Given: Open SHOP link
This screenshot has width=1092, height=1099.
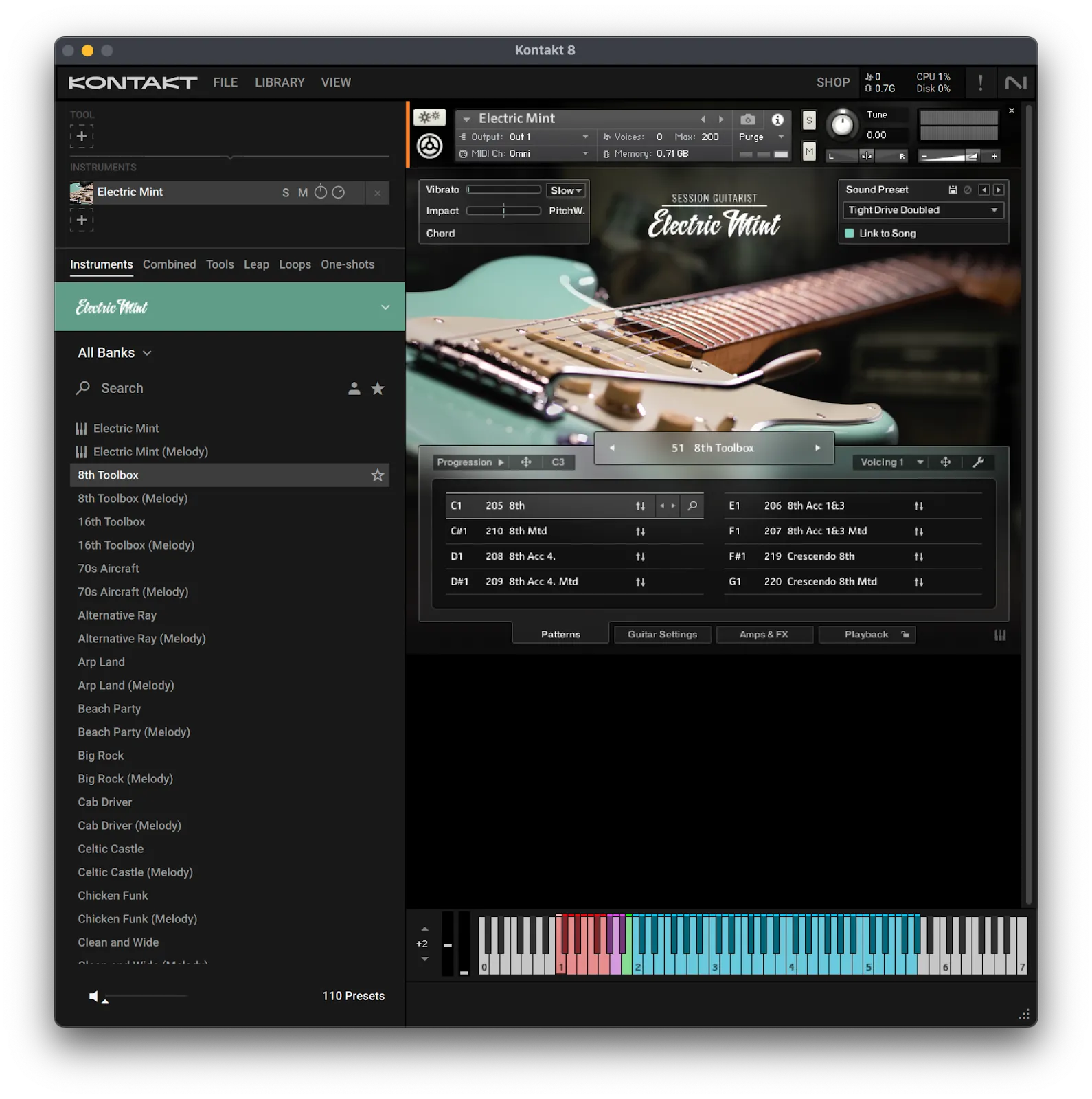Looking at the screenshot, I should [832, 82].
